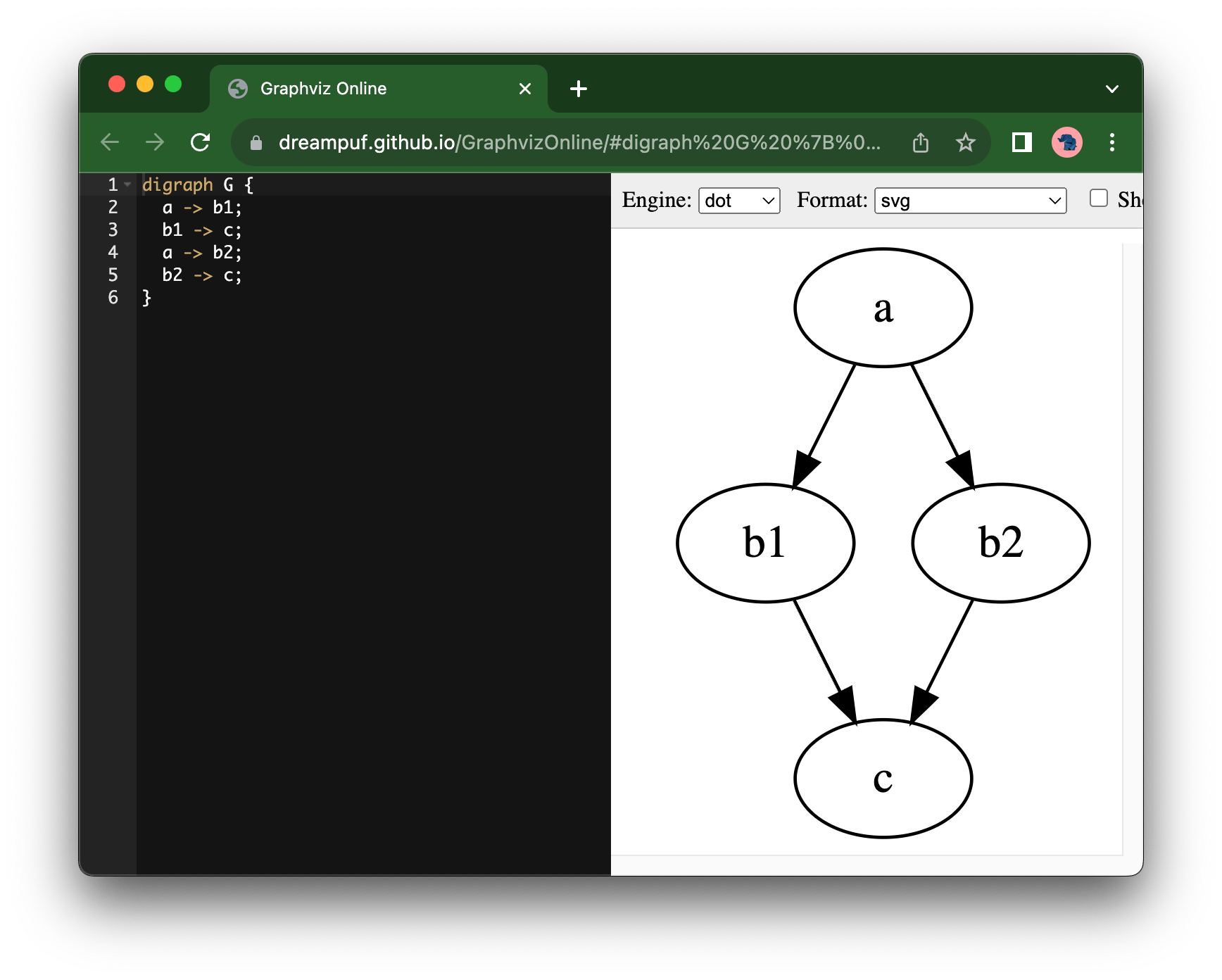This screenshot has height=980, width=1222.
Task: Open the Format dropdown set to svg
Action: coord(969,201)
